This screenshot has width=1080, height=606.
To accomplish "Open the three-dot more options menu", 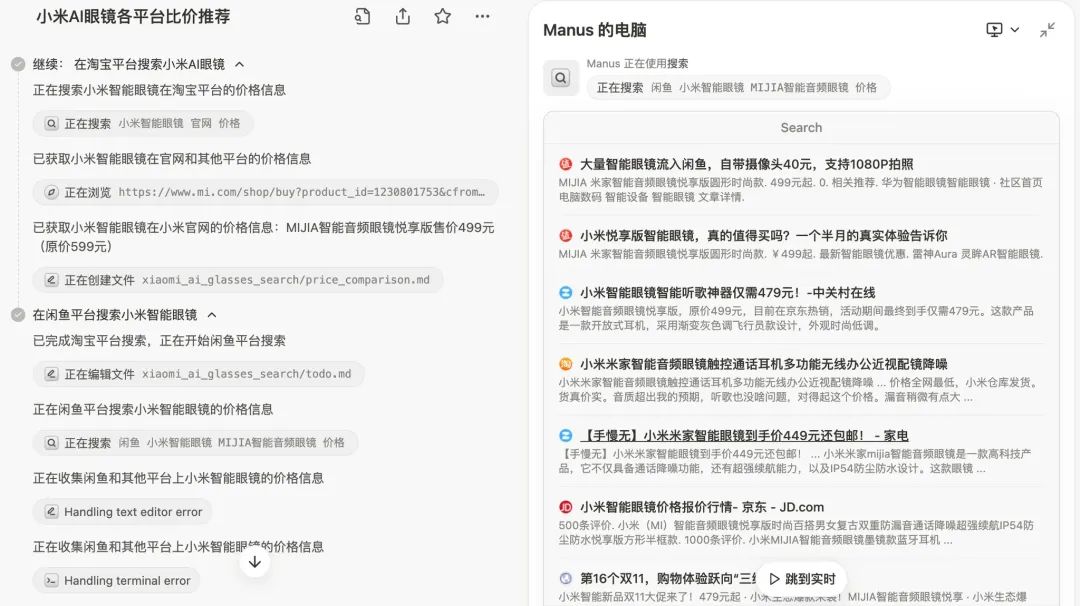I will (482, 16).
